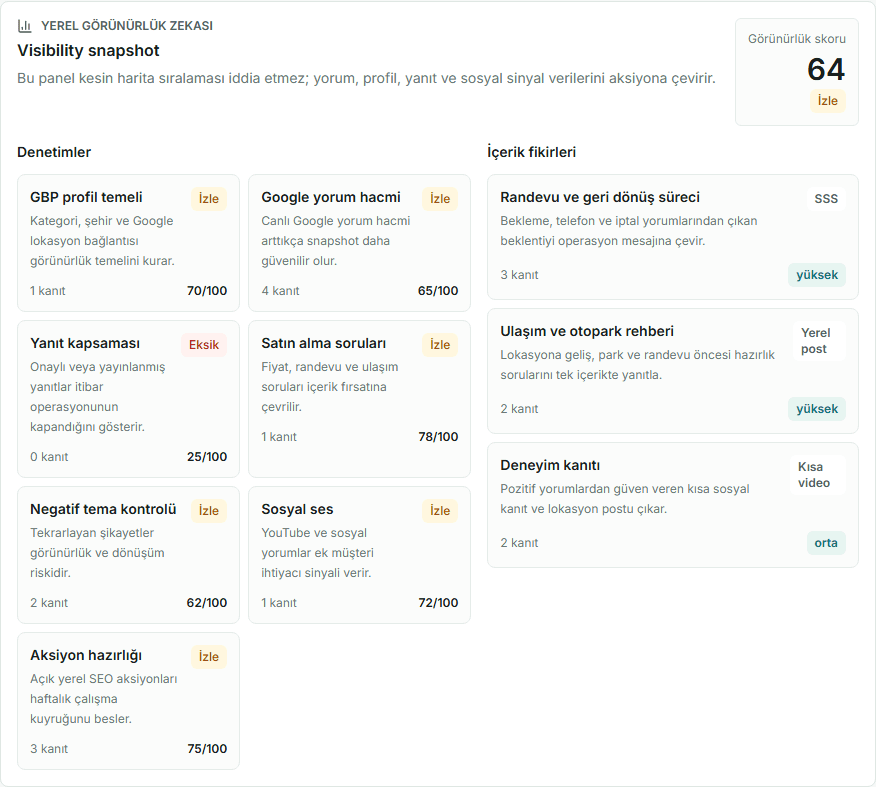Open the GBP profil temeli card title

coord(86,197)
